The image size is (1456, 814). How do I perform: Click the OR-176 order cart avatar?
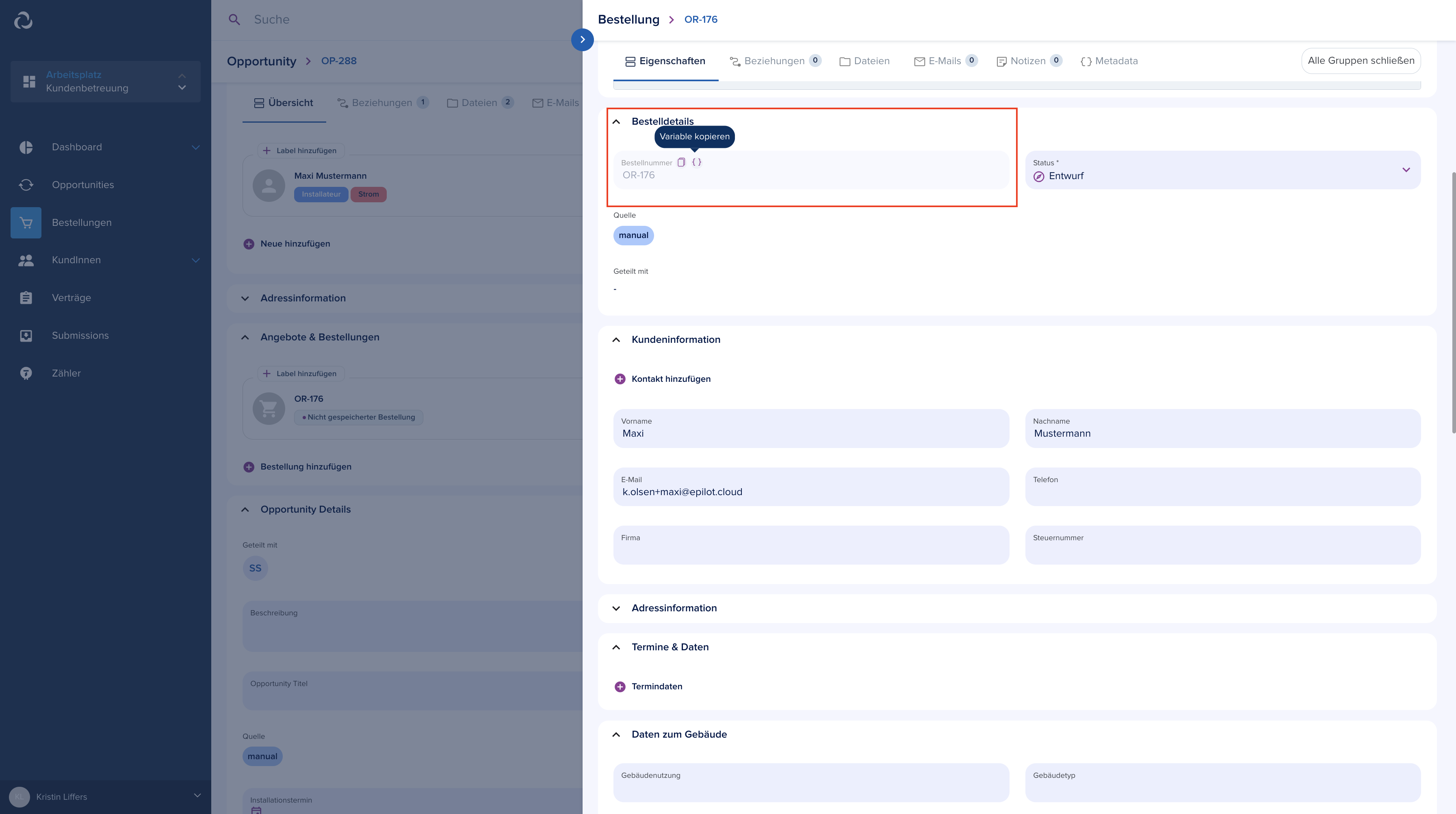[x=269, y=409]
